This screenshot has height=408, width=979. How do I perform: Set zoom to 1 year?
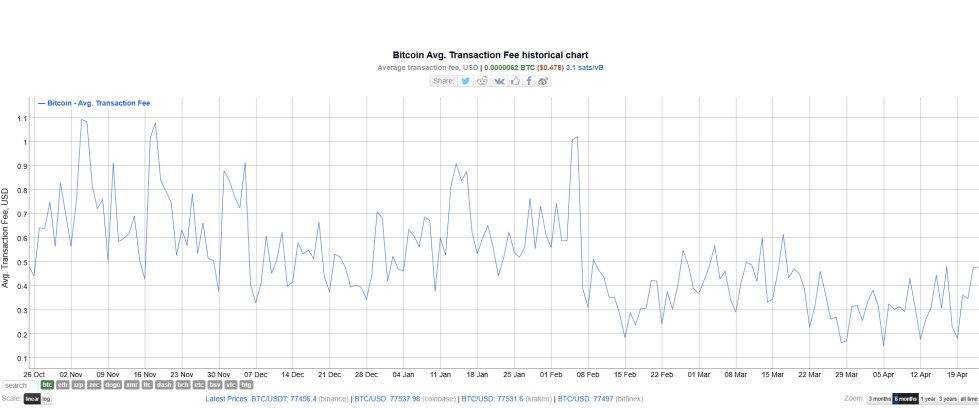point(928,399)
